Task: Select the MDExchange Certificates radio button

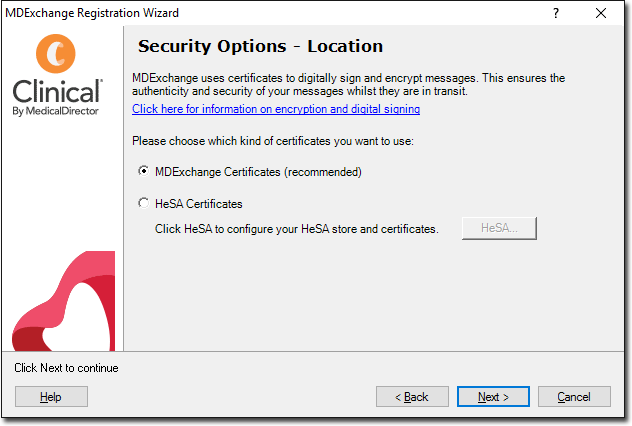Action: click(143, 171)
